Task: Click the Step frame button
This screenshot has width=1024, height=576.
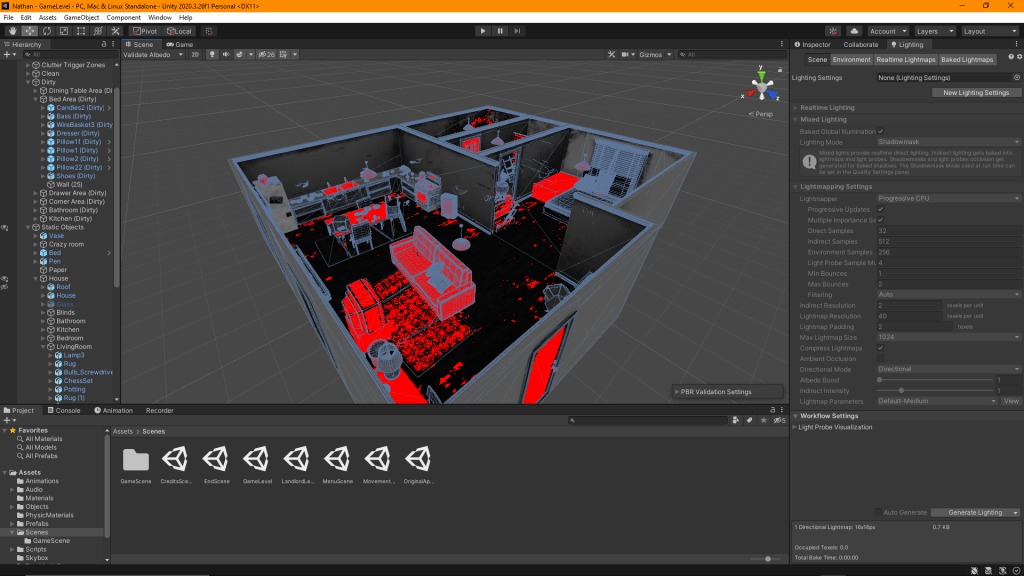Action: [517, 31]
